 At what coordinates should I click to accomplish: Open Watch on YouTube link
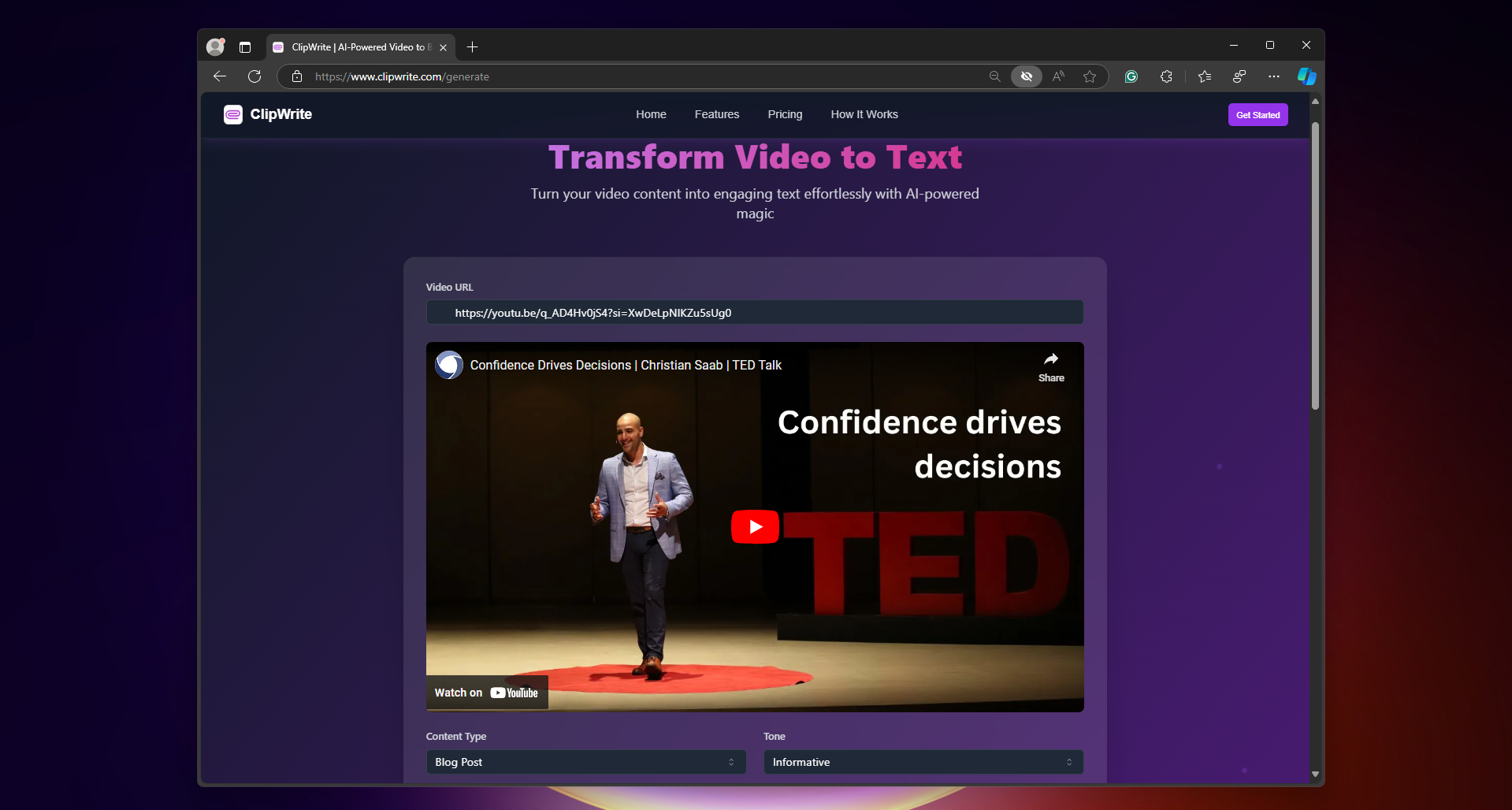point(487,693)
